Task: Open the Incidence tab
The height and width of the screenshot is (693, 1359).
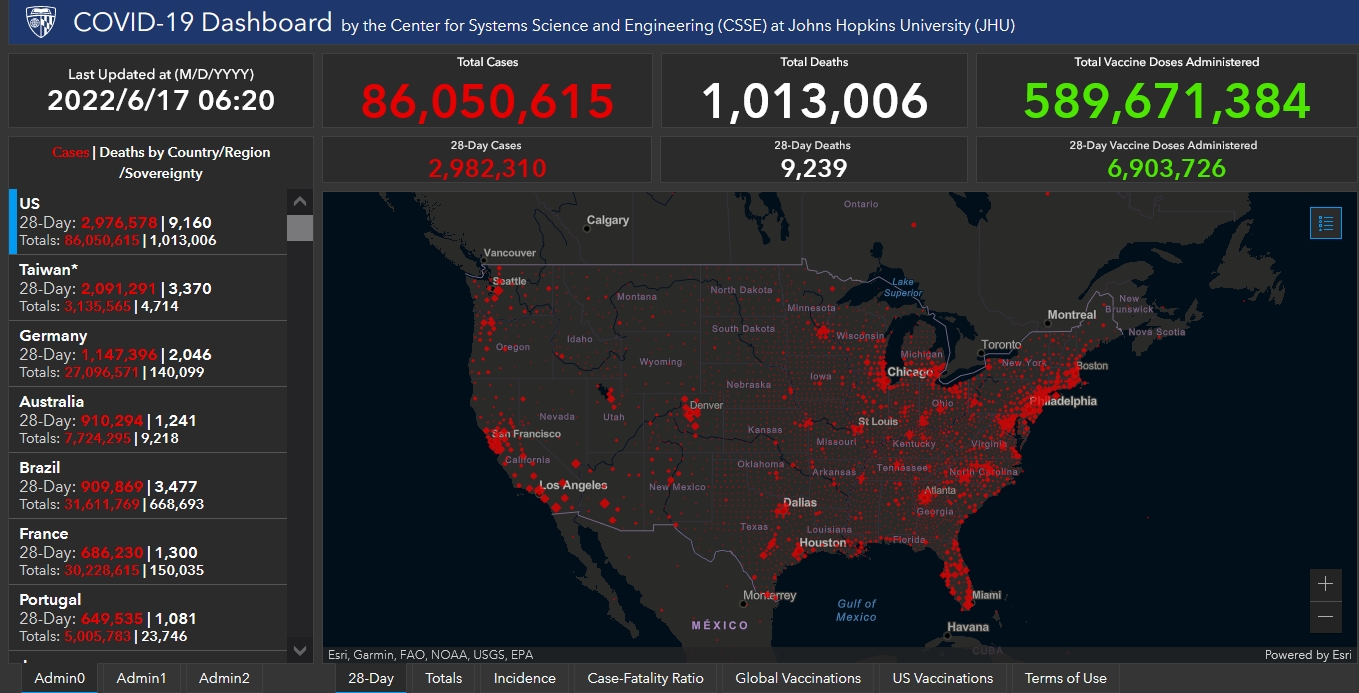Action: 525,678
